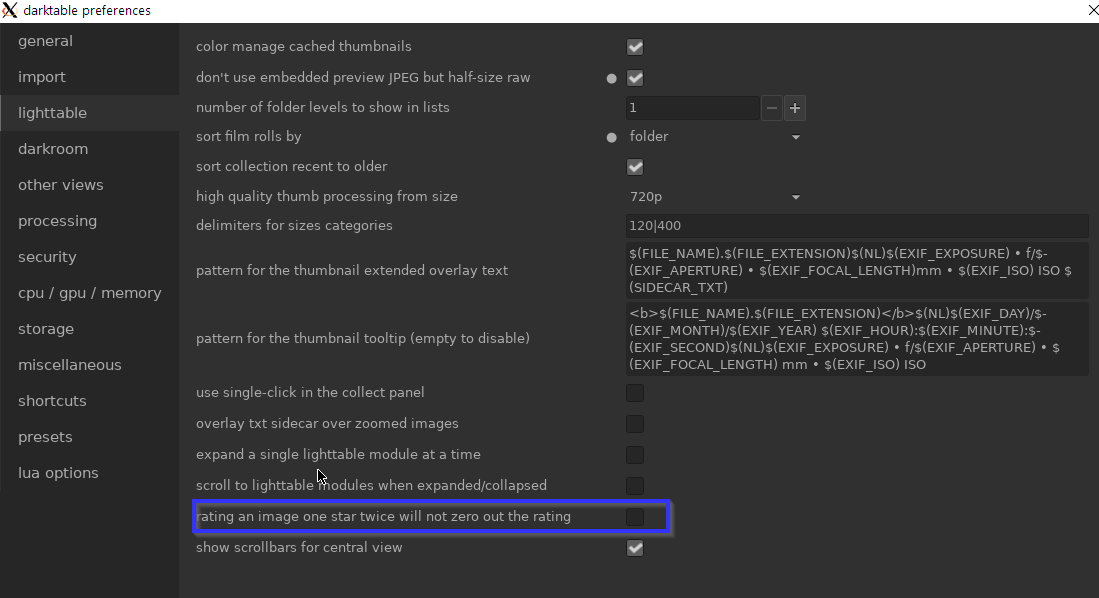Toggle sort collection recent to older
This screenshot has width=1099, height=598.
[x=634, y=167]
